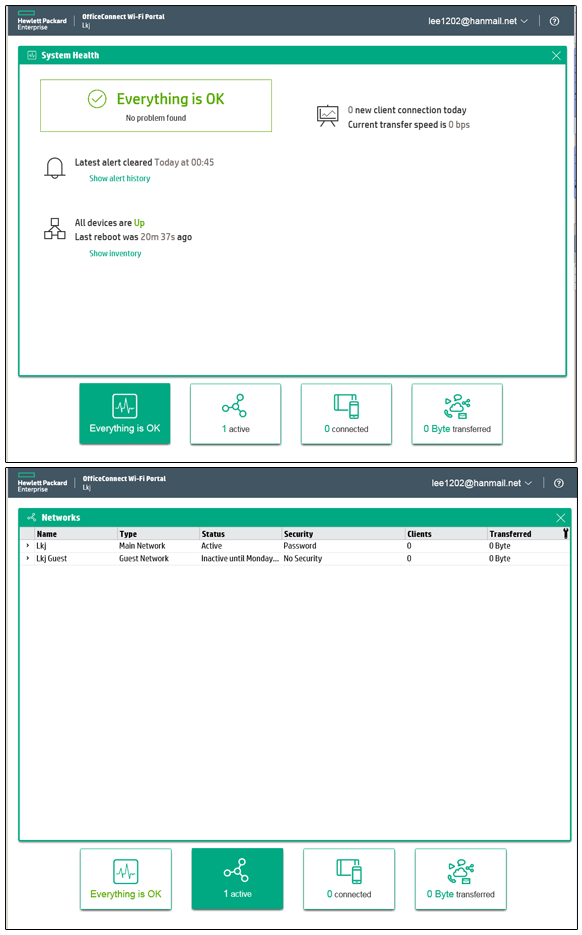
Task: Click the 'Lkj Guest' name cell
Action: click(51, 558)
